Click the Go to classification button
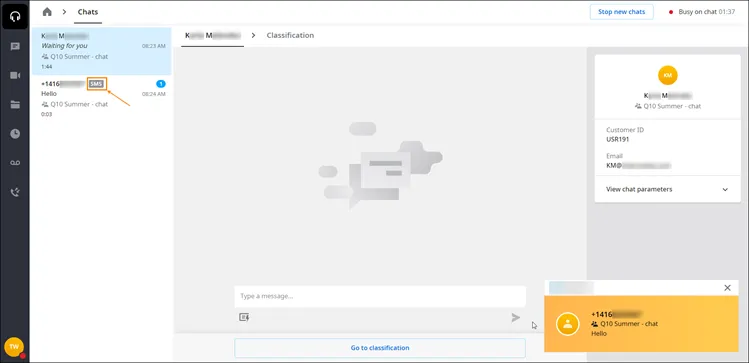This screenshot has width=749, height=363. [x=380, y=348]
